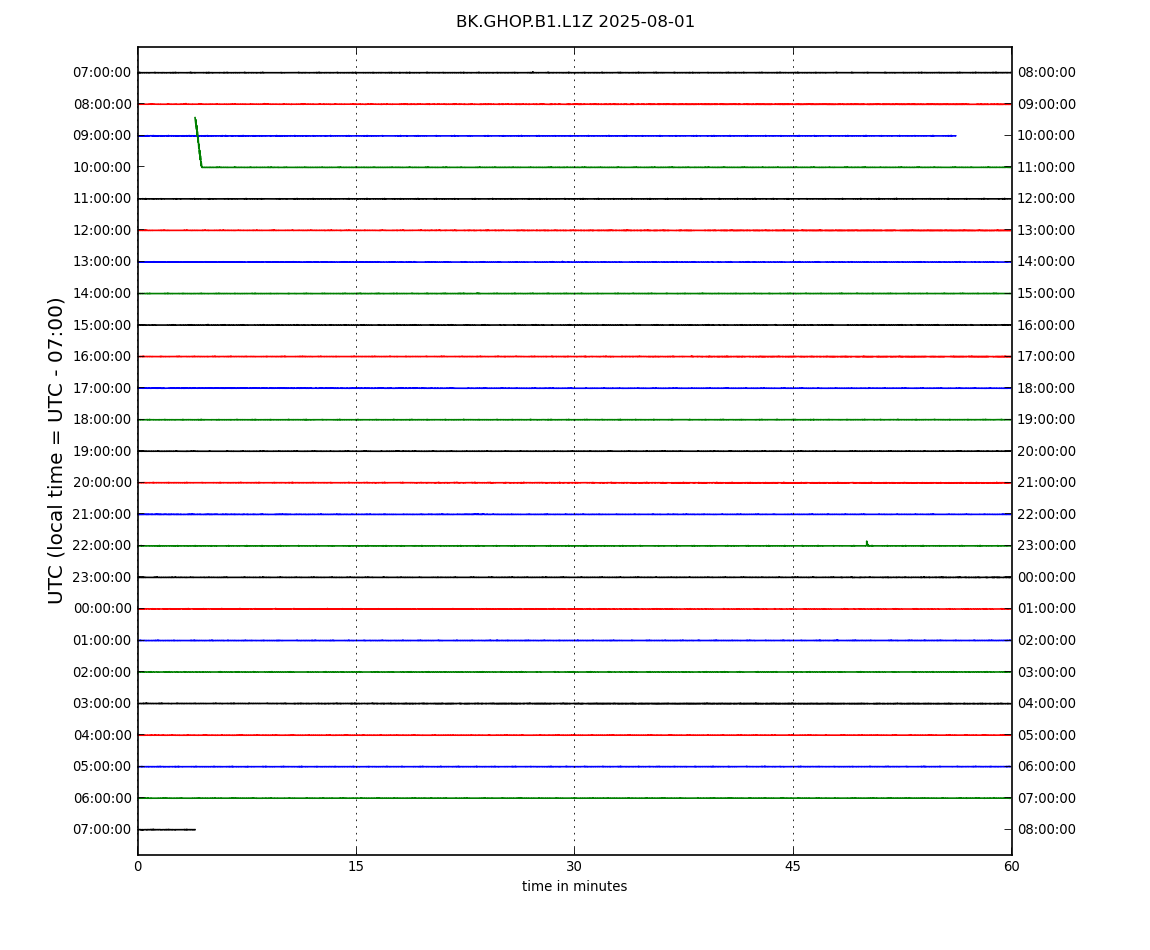Viewport: 1150px width, 950px height.
Task: Click right-axis time label 01:00:00
Action: click(x=1047, y=609)
